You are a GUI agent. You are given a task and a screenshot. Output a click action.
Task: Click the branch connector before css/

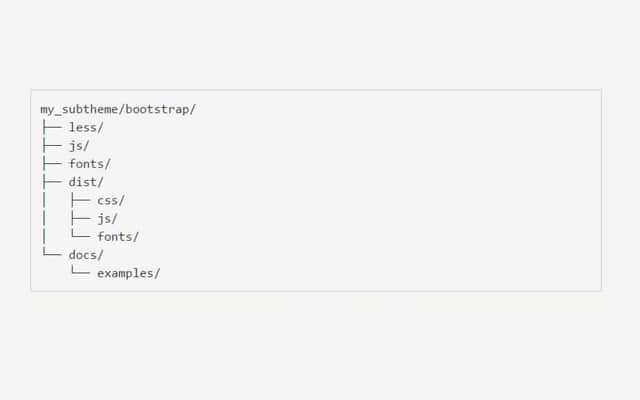(80, 200)
